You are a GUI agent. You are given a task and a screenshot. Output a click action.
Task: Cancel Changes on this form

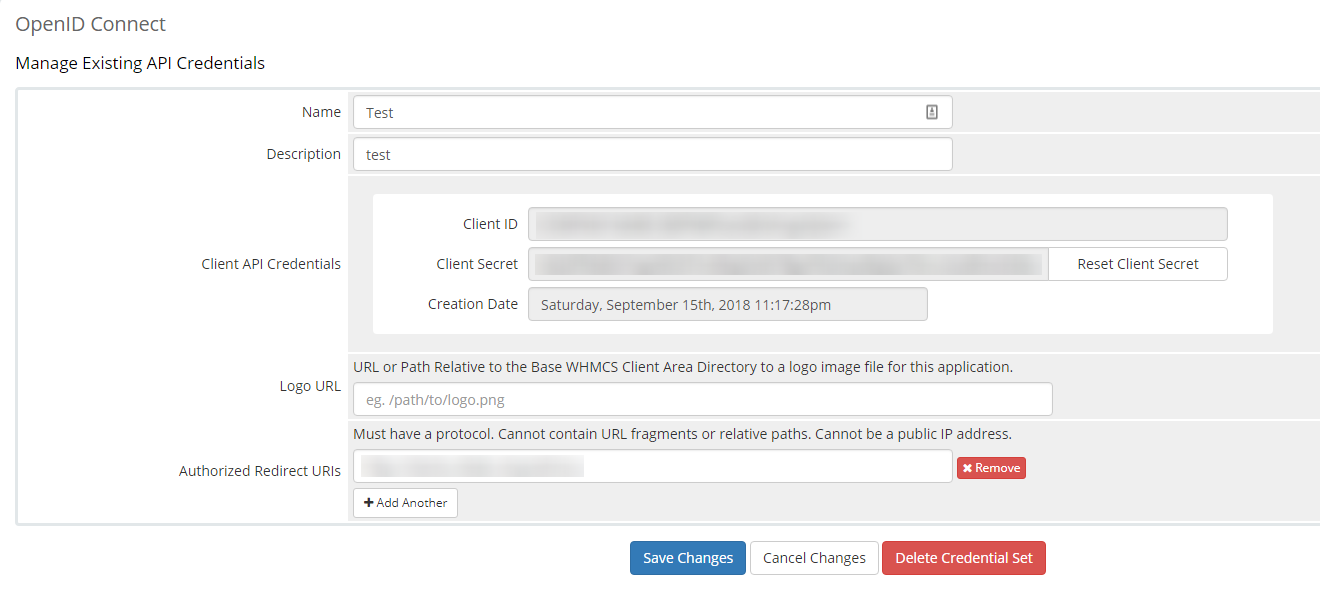pyautogui.click(x=814, y=558)
